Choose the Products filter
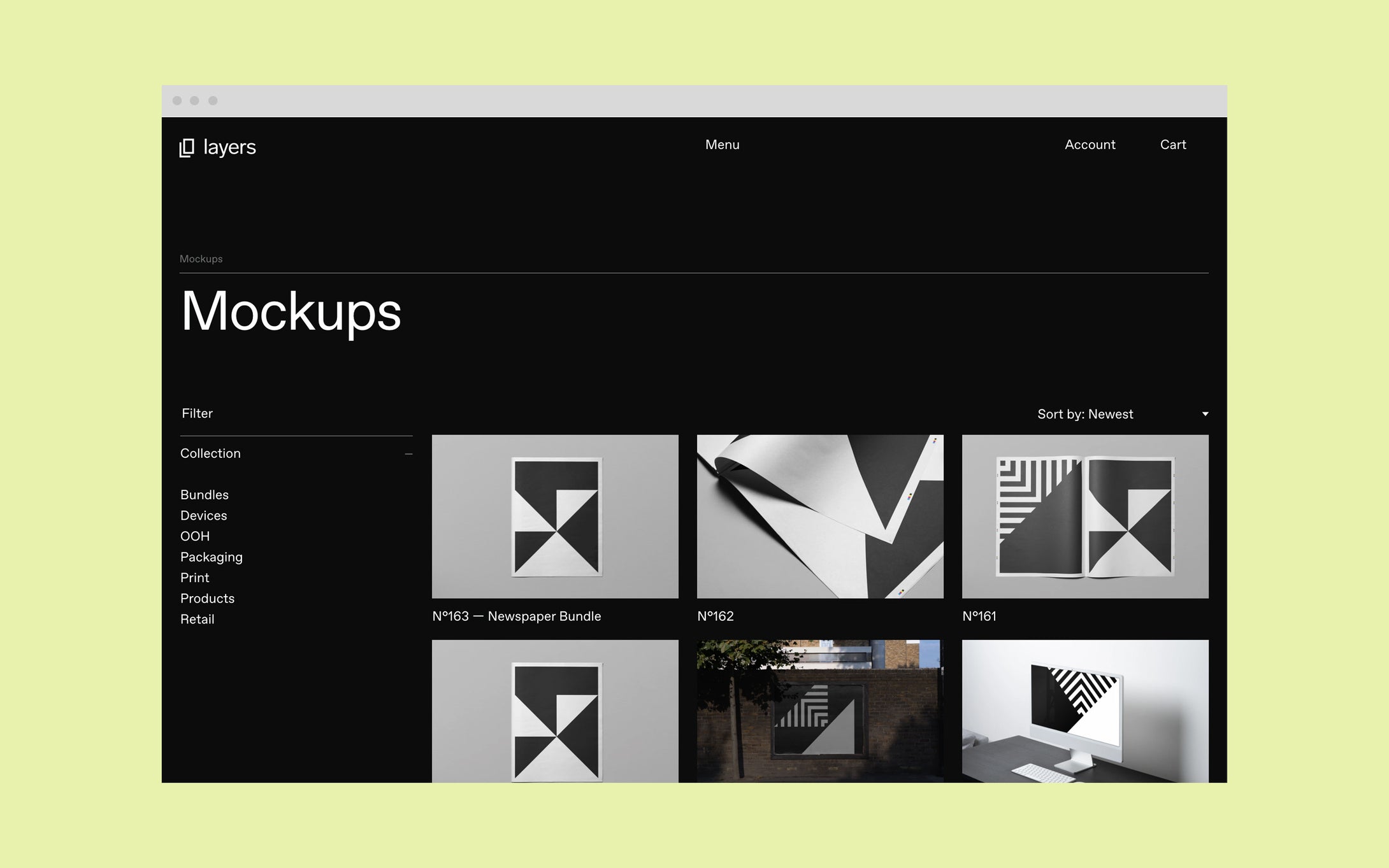 [x=207, y=599]
